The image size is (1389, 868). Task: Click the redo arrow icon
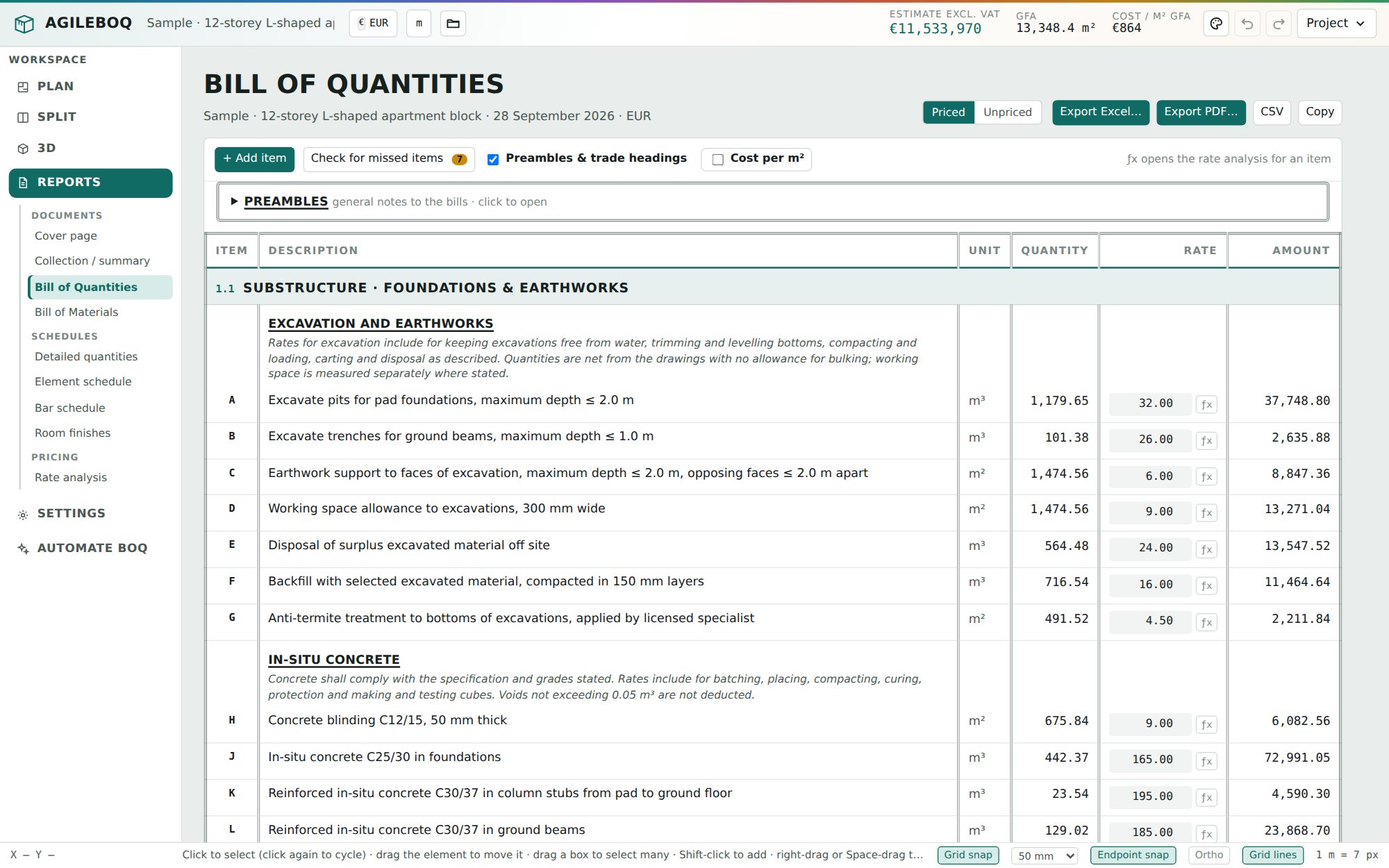coord(1279,24)
